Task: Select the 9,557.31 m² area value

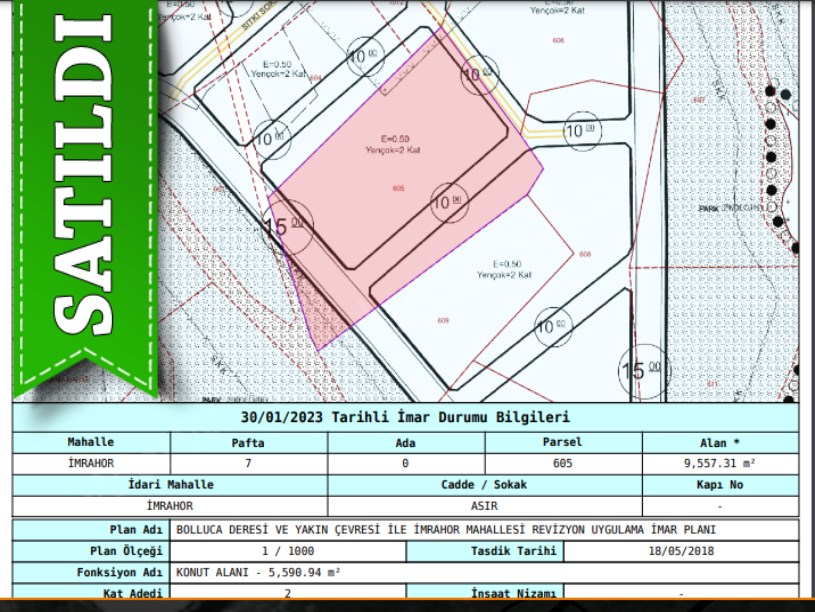Action: click(x=720, y=463)
